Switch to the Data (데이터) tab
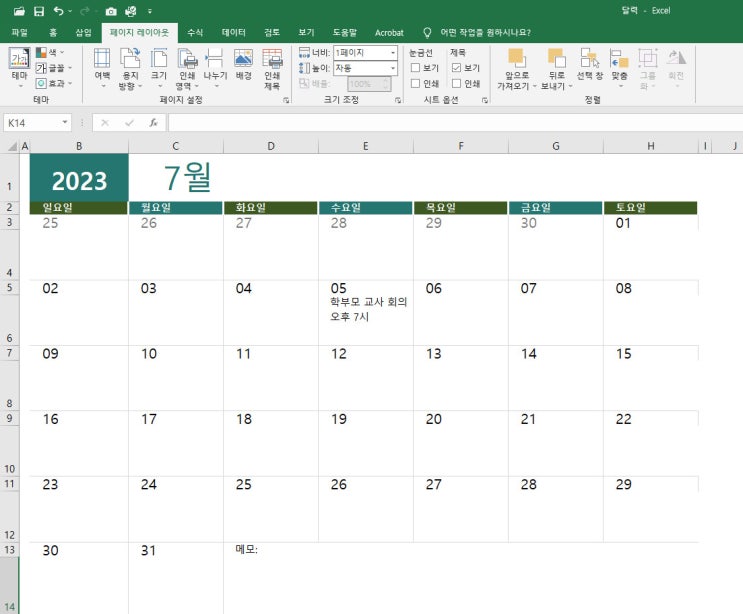Screen dimensions: 743x614 234,32
